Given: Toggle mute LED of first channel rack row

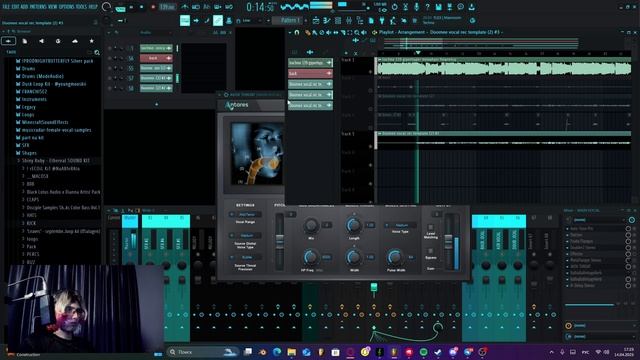Looking at the screenshot, I should [109, 48].
